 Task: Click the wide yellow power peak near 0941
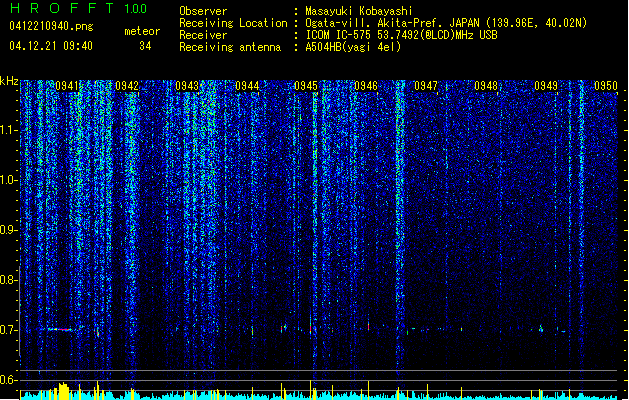click(64, 391)
